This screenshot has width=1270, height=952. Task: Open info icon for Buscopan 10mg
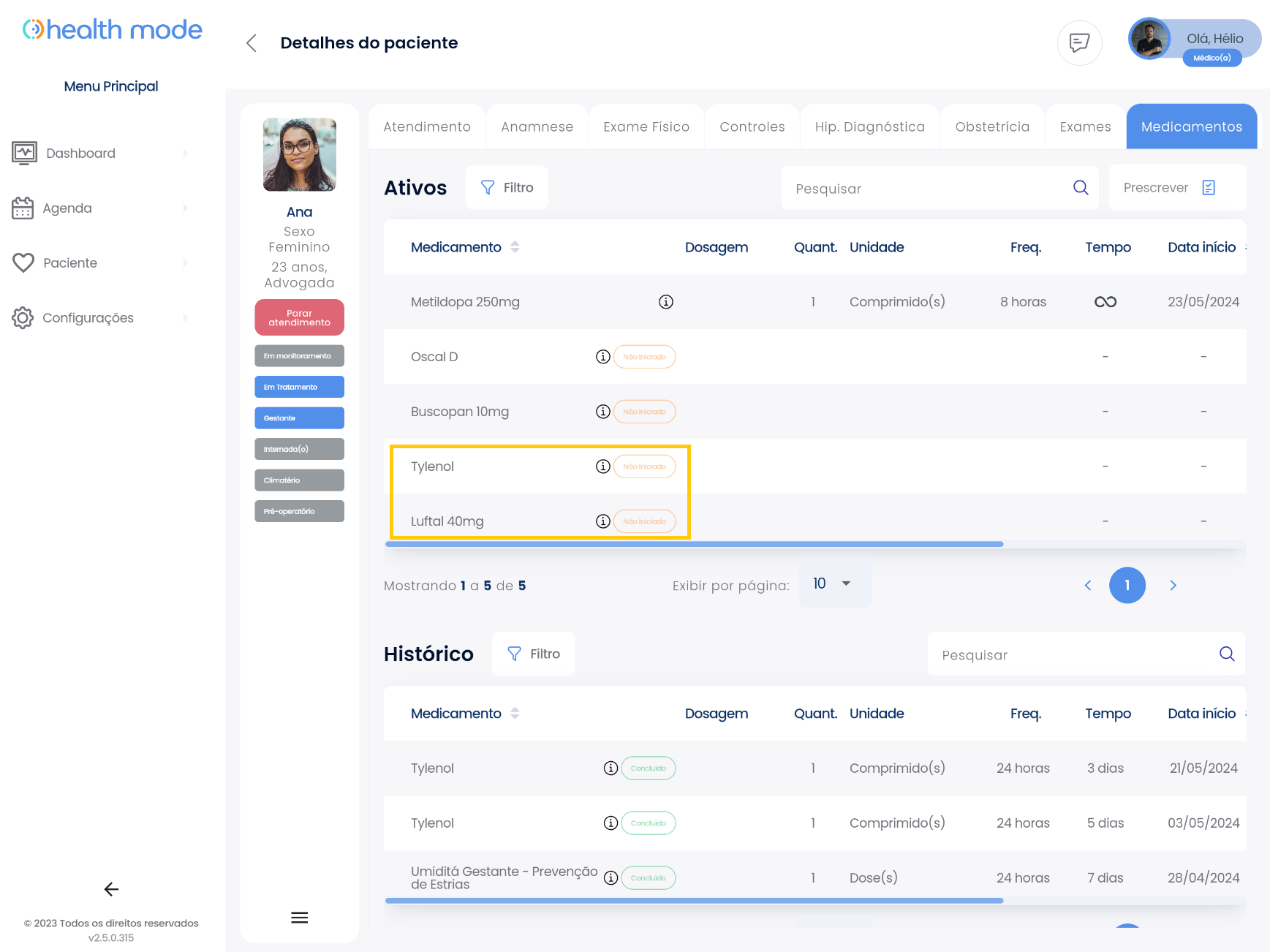coord(602,412)
